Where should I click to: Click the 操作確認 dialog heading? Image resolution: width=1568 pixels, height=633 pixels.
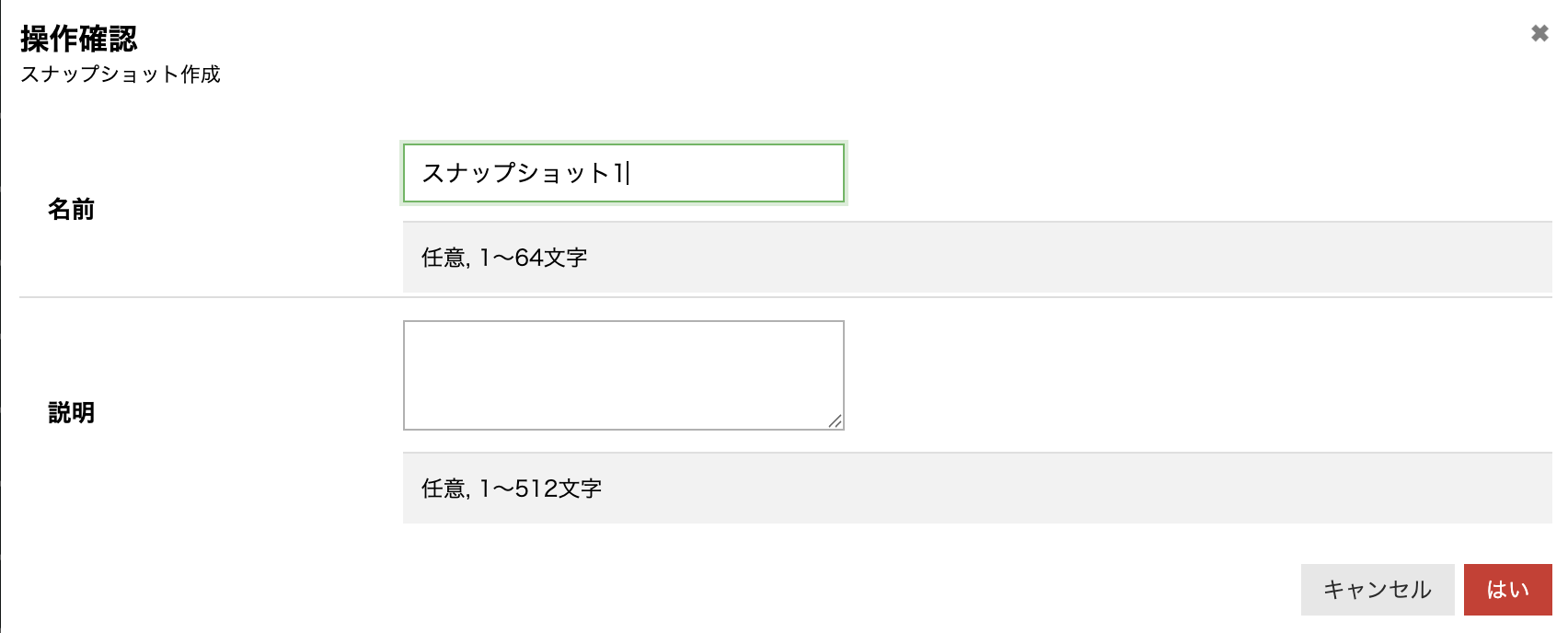click(79, 39)
